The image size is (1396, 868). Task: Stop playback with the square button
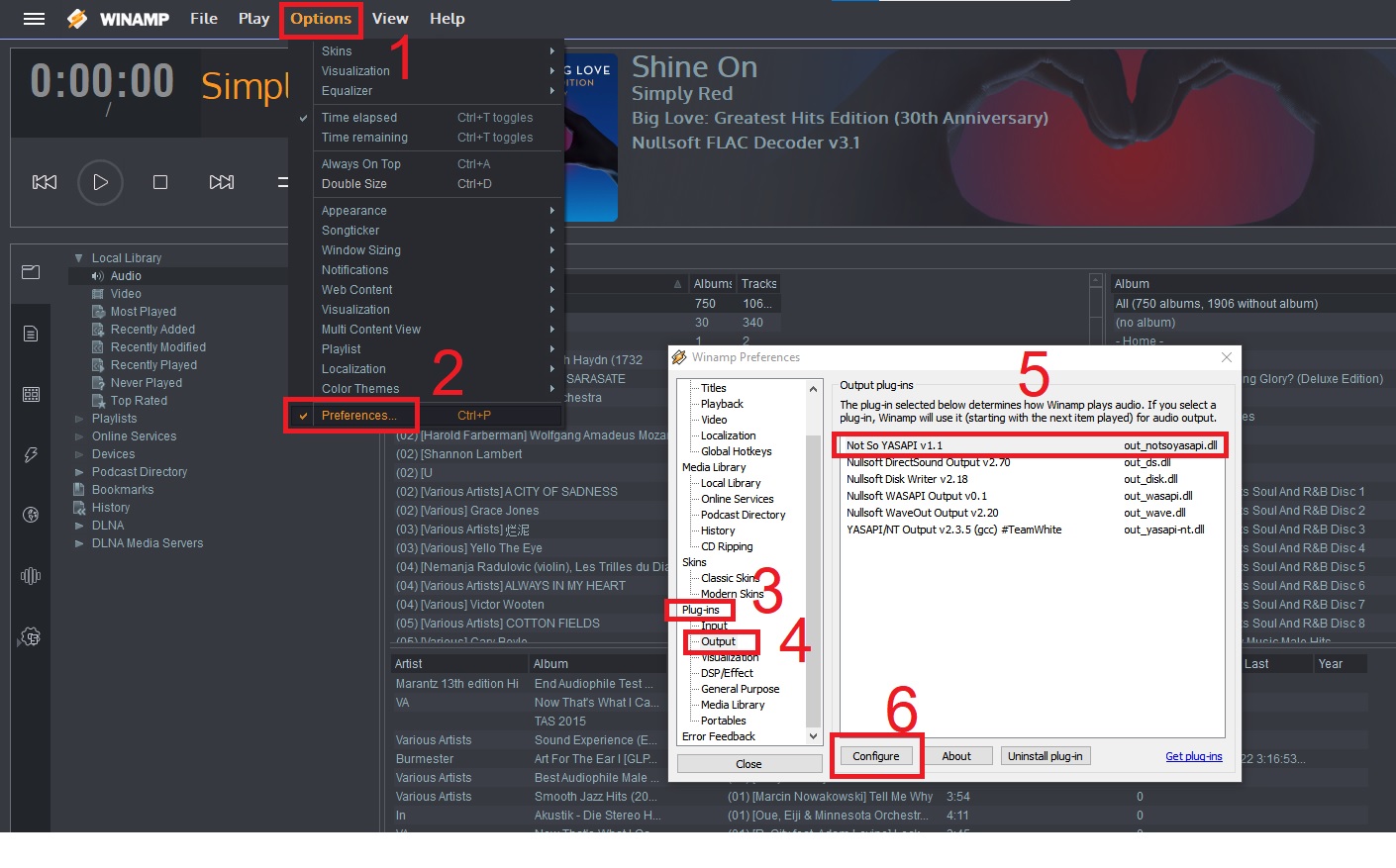pyautogui.click(x=160, y=182)
